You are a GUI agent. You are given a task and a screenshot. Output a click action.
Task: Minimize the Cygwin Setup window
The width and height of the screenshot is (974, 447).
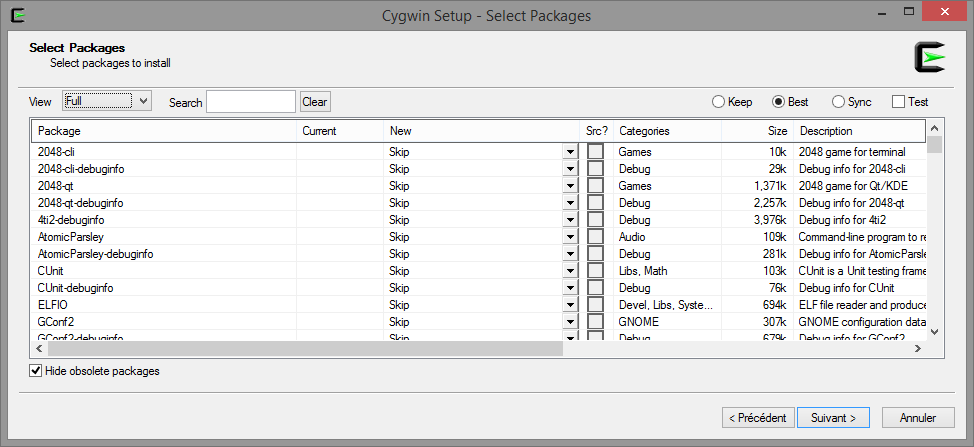coord(881,12)
